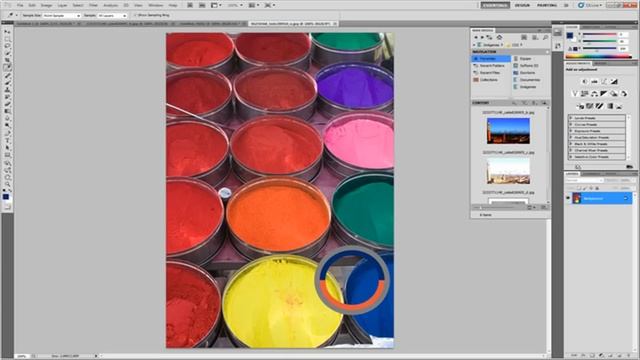
Task: Add a Black & White adjustment
Action: tap(604, 94)
